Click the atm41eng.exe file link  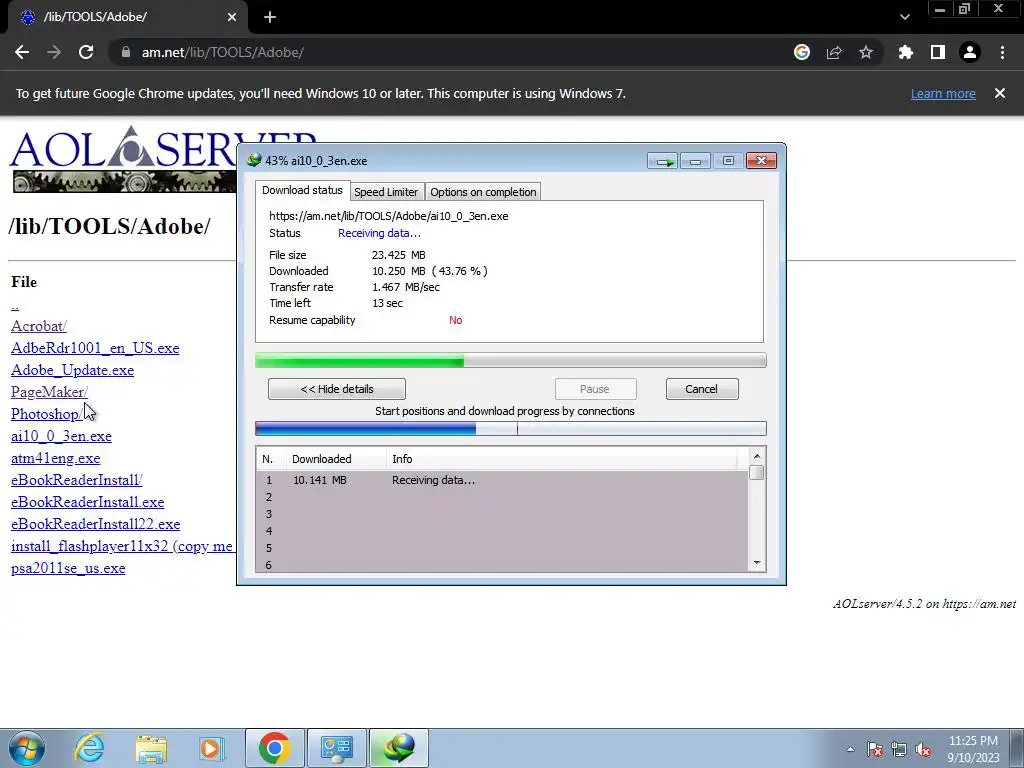click(56, 458)
